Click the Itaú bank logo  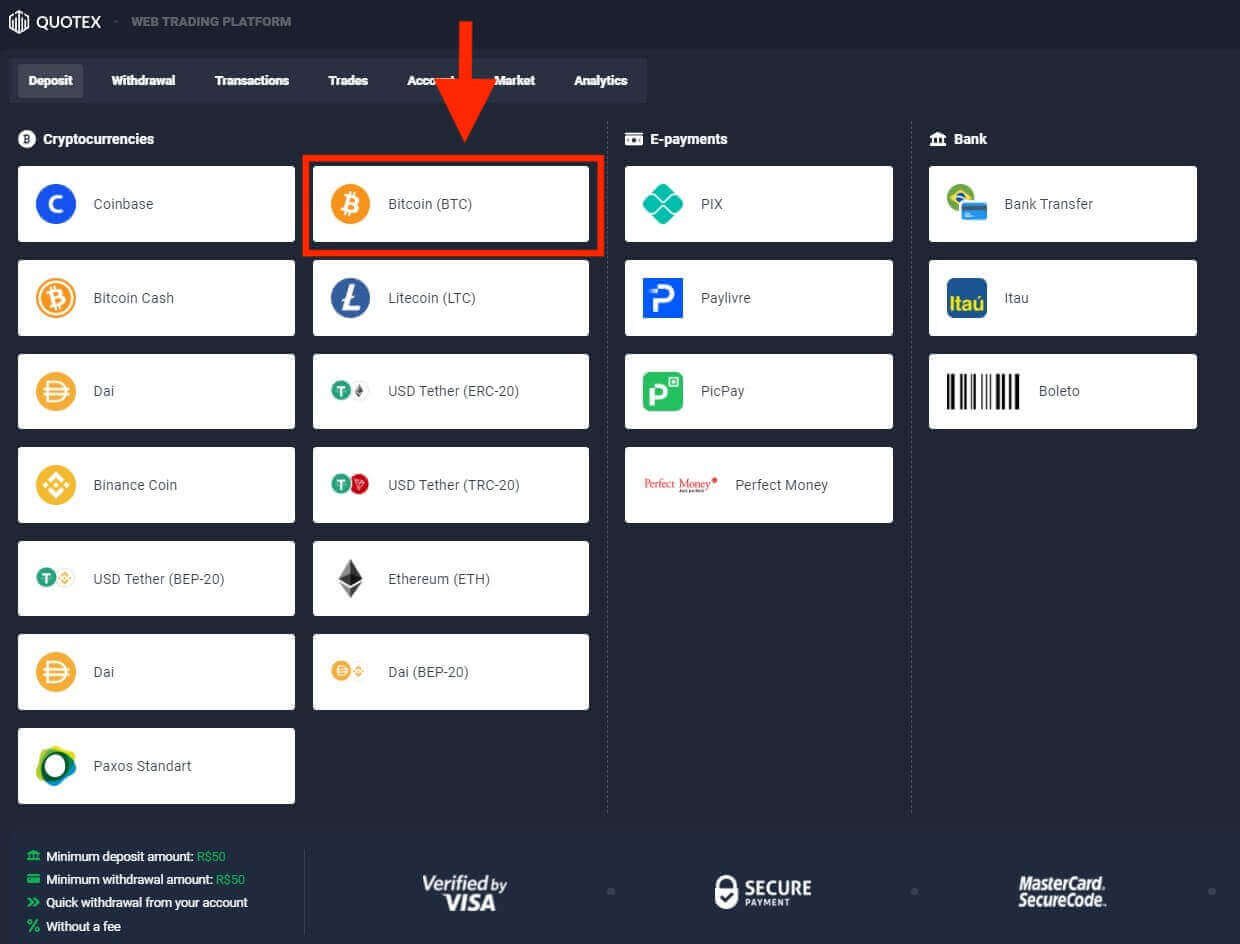point(966,298)
